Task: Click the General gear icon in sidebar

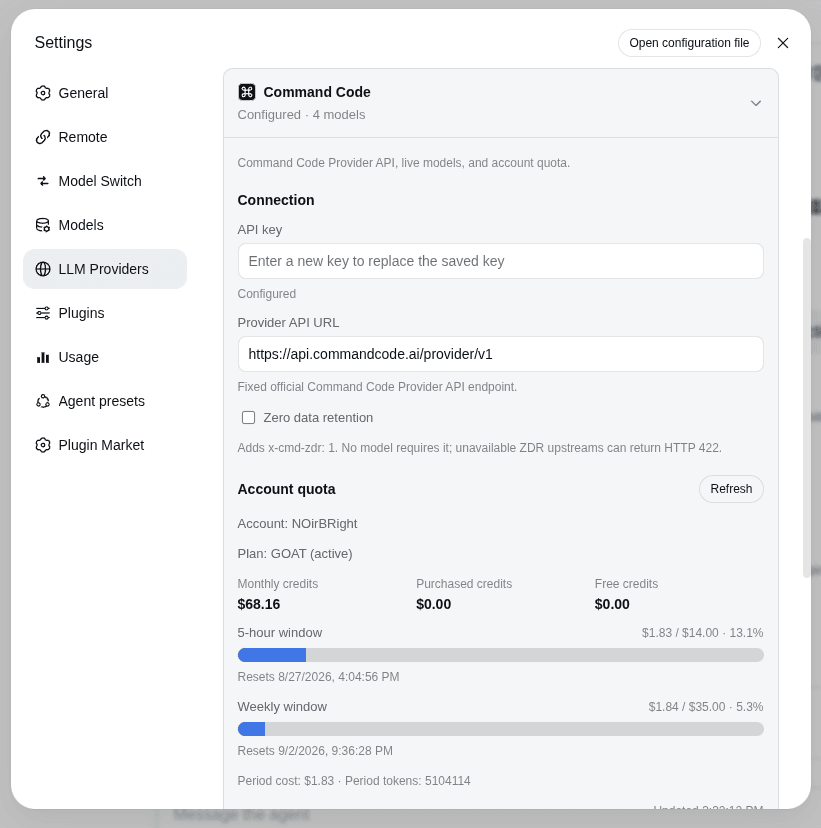Action: (x=43, y=93)
